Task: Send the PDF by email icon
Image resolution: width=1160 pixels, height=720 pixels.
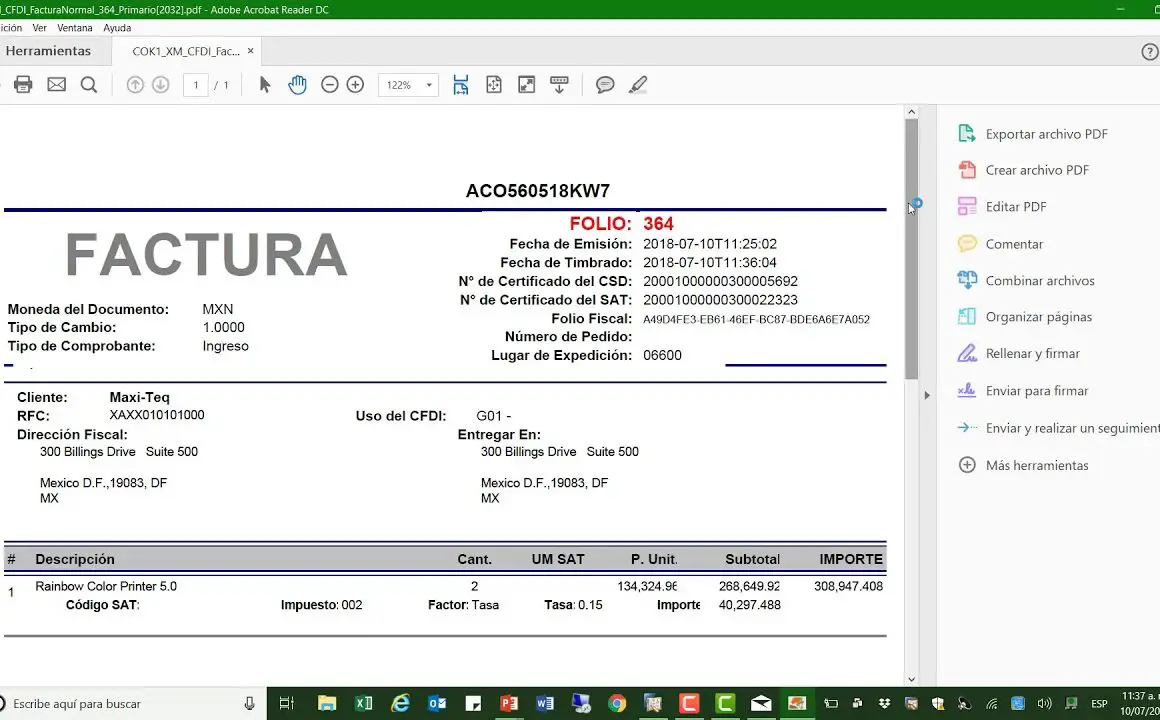Action: [x=56, y=84]
